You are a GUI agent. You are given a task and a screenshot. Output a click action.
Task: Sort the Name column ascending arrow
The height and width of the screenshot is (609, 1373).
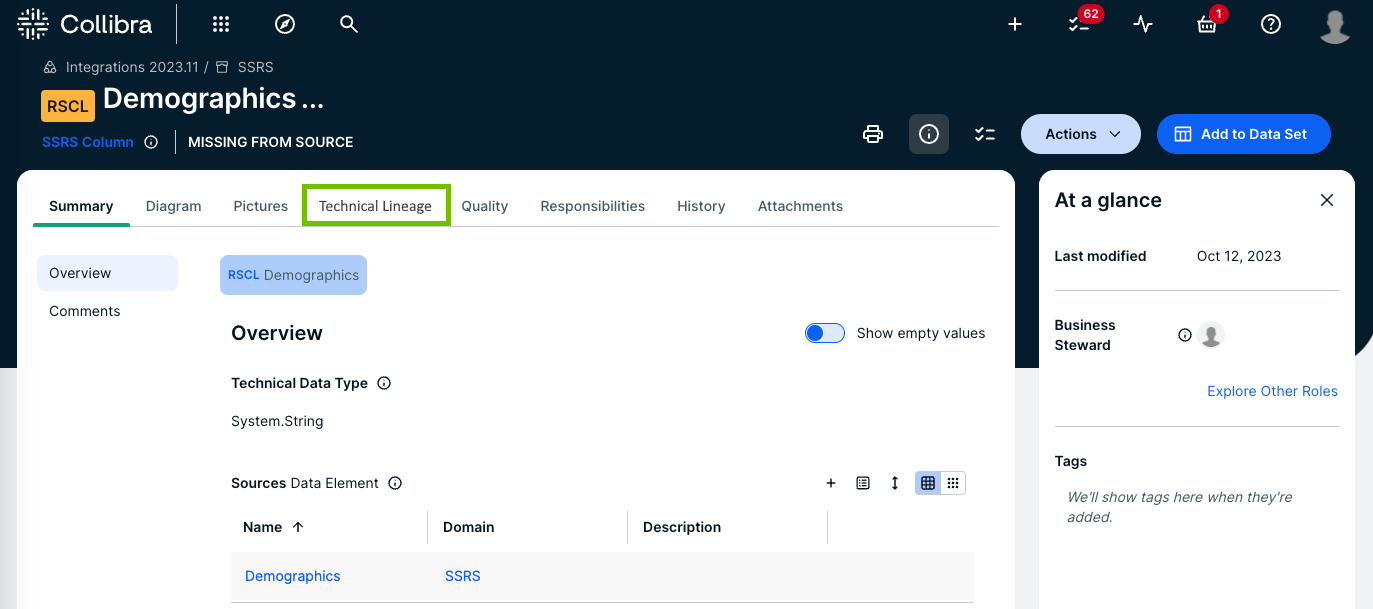(x=298, y=527)
